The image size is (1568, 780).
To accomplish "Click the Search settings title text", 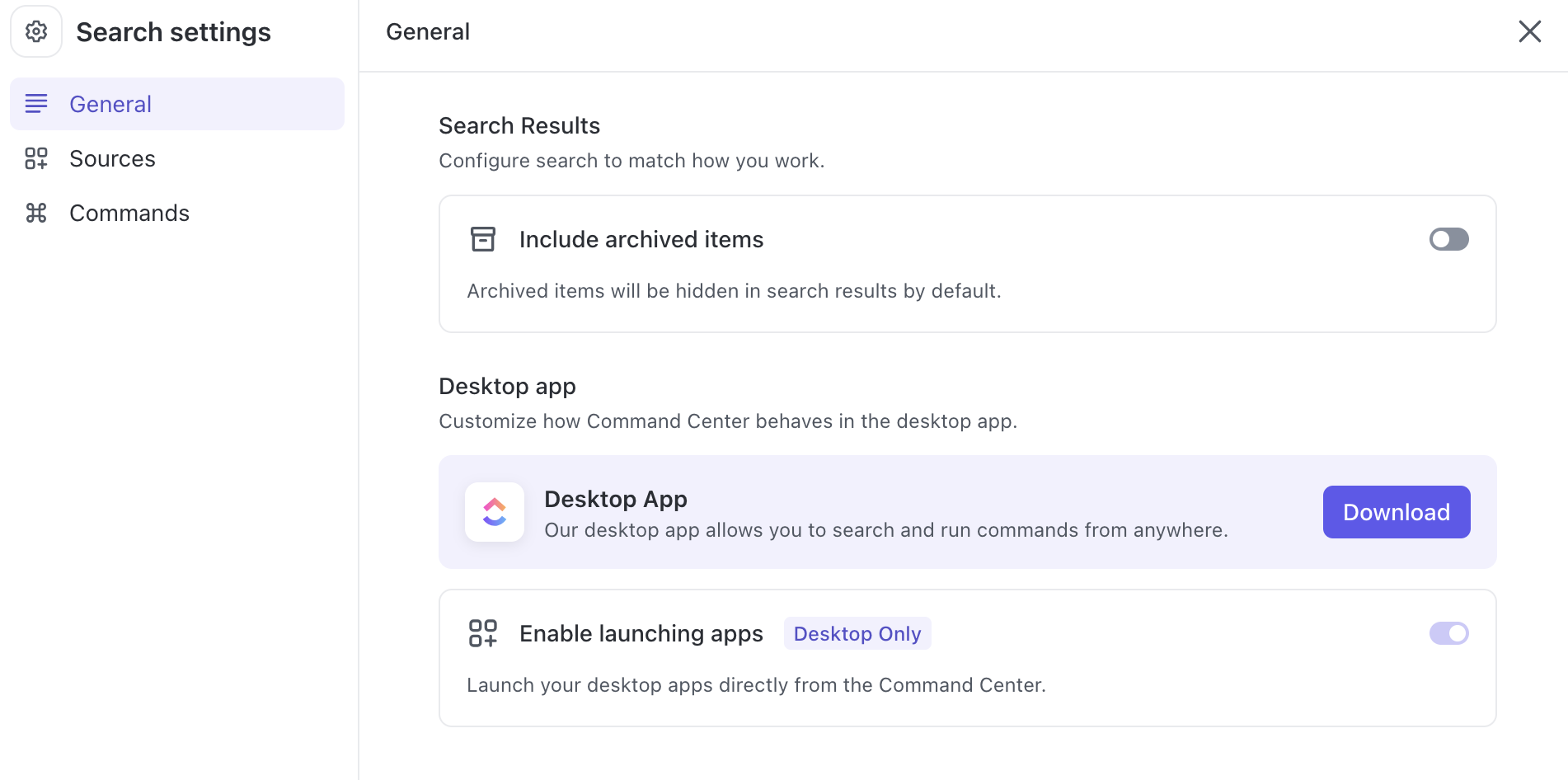I will coord(173,31).
